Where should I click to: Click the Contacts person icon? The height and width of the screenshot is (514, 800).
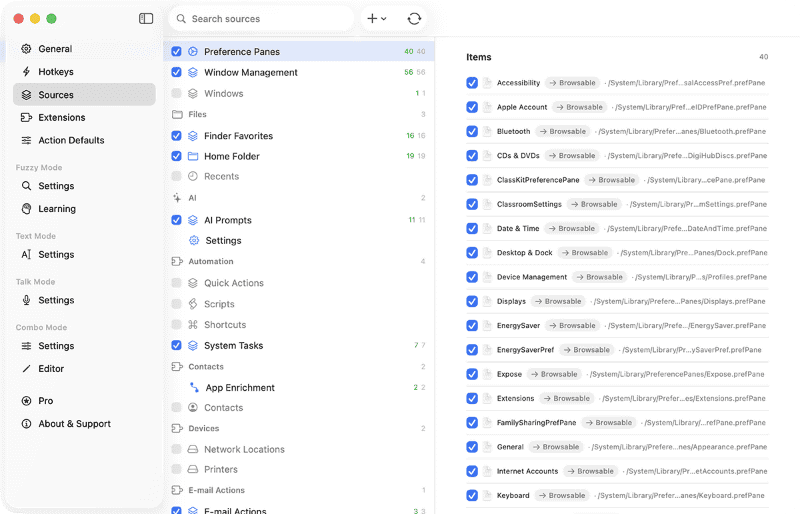tap(193, 407)
